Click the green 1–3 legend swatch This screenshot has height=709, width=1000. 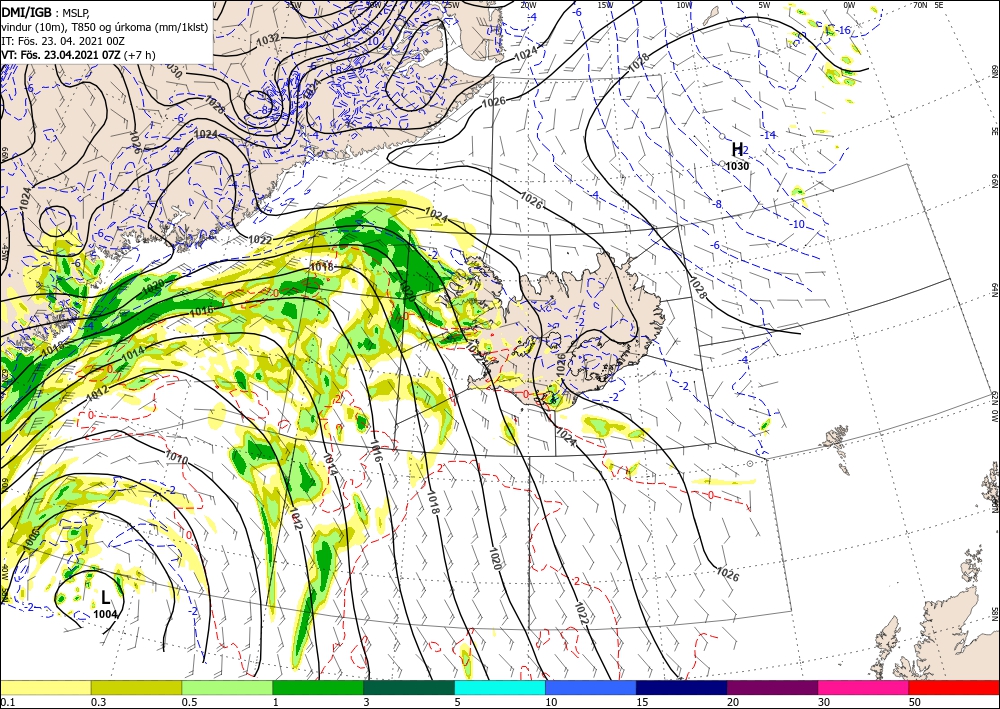(318, 687)
